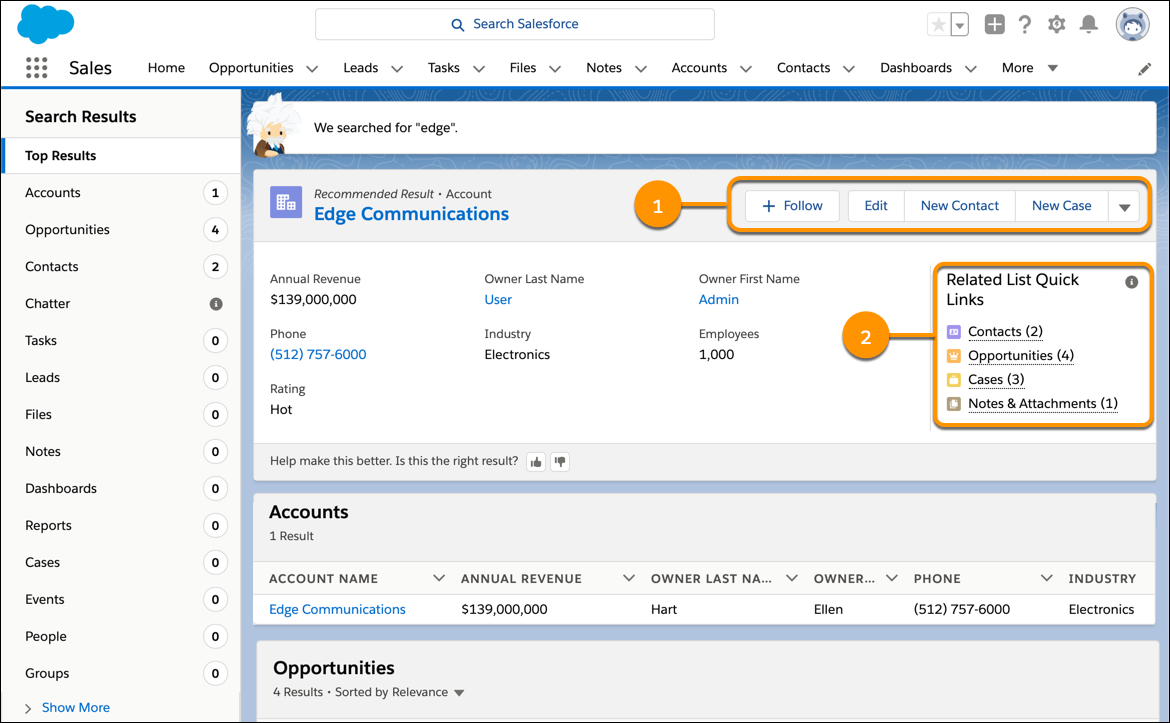Open the Accounts navigation tab

click(699, 68)
